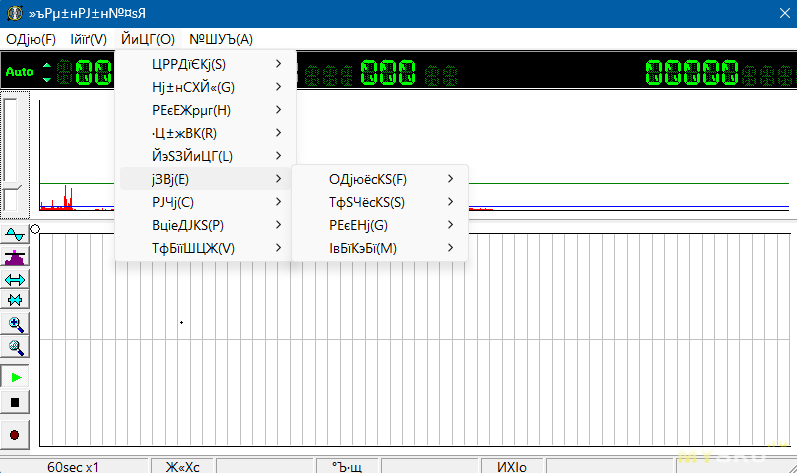Click the red record button

(15, 435)
